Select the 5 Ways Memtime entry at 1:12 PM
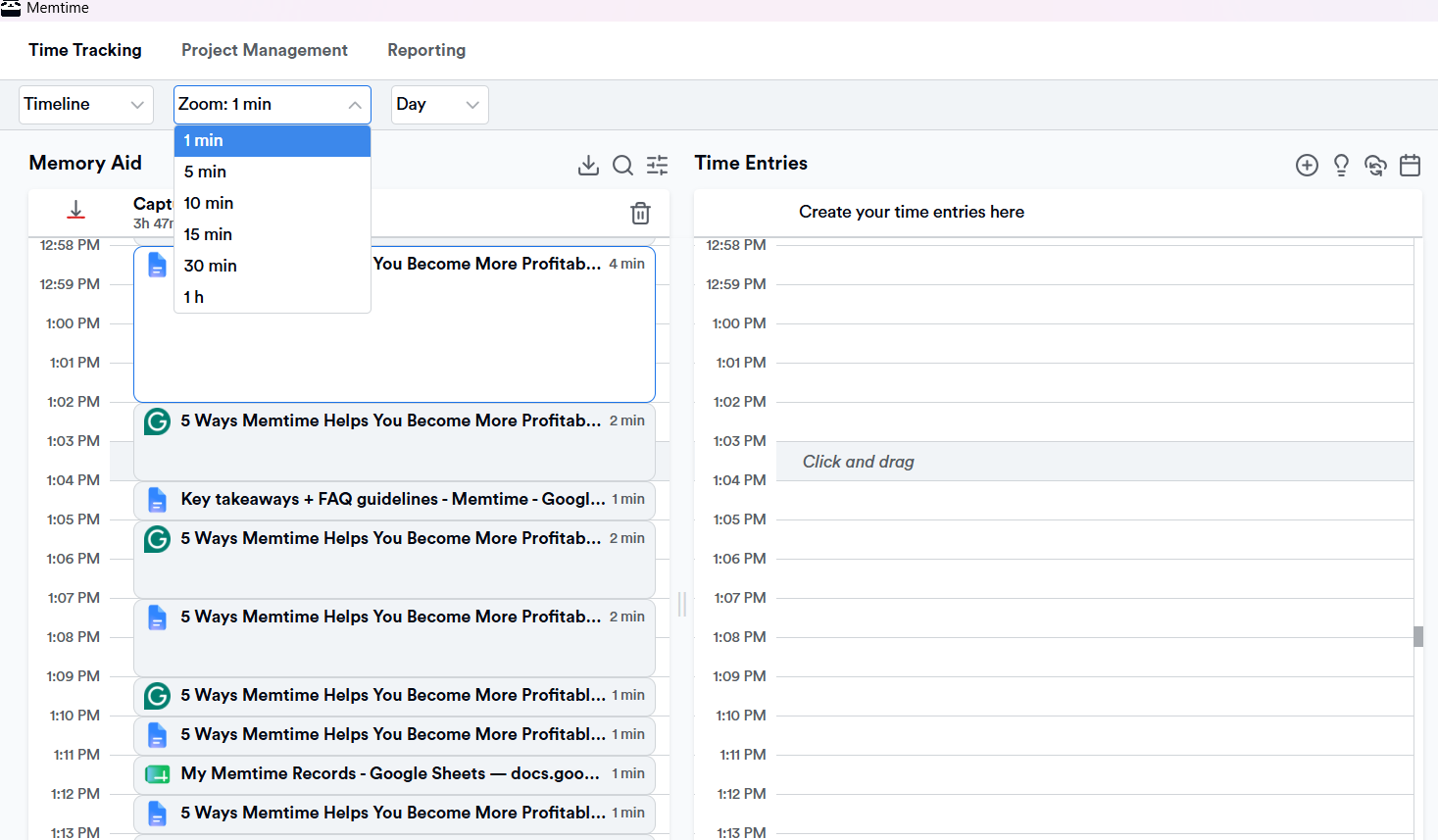The width and height of the screenshot is (1438, 840). tap(394, 814)
